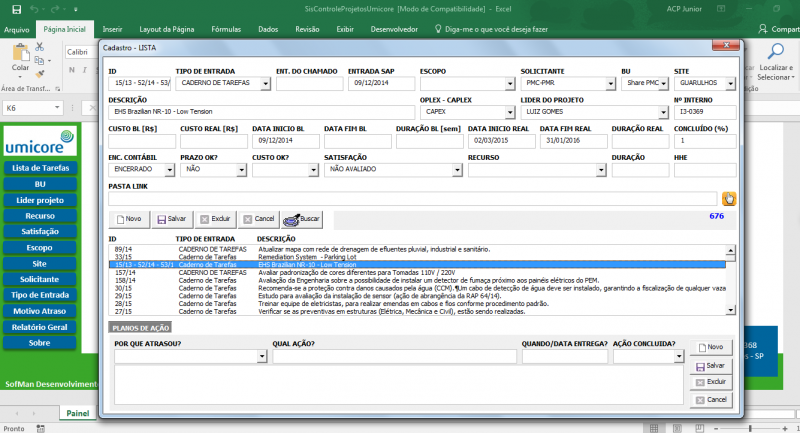
Task: Switch to the Painel sheet tab
Action: pos(76,413)
